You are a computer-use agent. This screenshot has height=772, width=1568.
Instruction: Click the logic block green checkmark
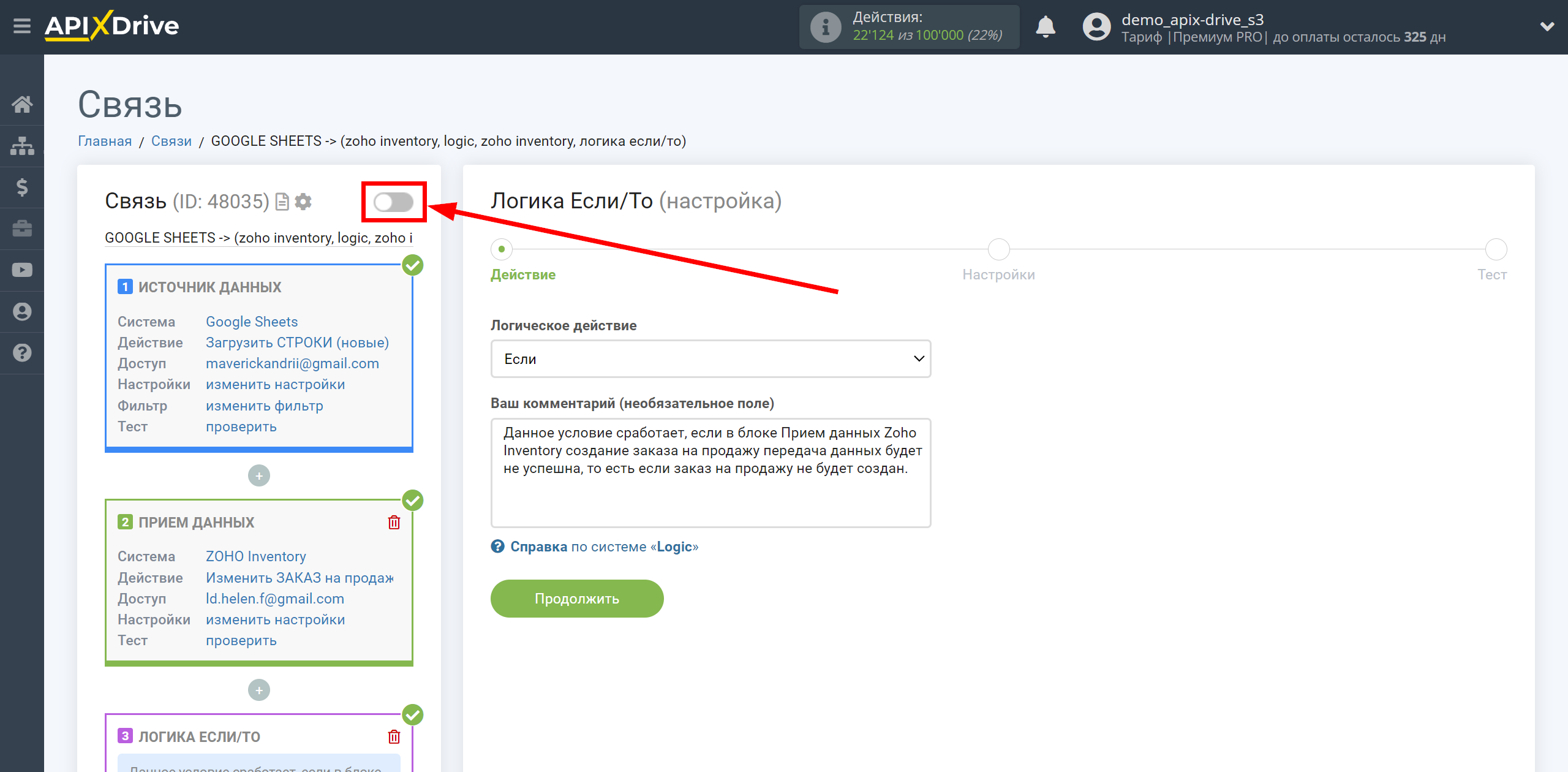413,715
